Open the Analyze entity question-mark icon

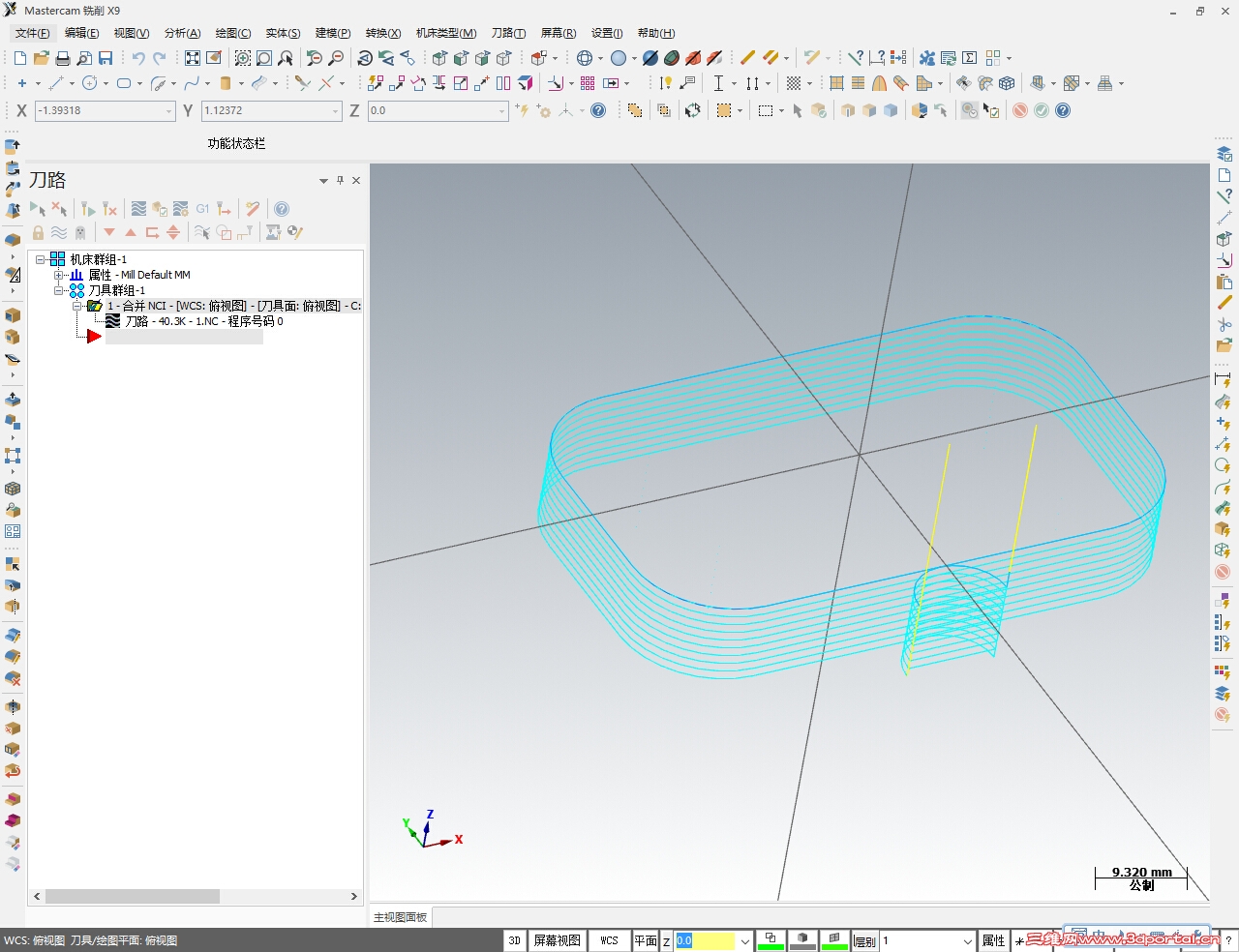point(855,58)
